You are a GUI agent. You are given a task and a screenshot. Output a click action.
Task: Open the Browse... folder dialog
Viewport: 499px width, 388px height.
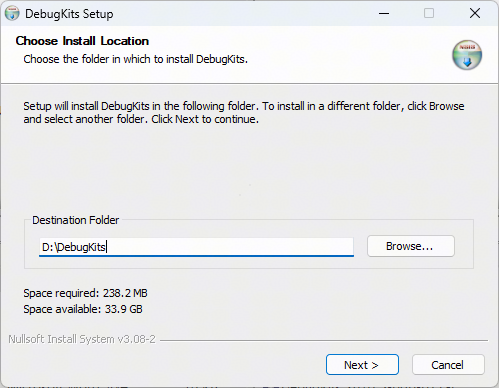click(410, 246)
